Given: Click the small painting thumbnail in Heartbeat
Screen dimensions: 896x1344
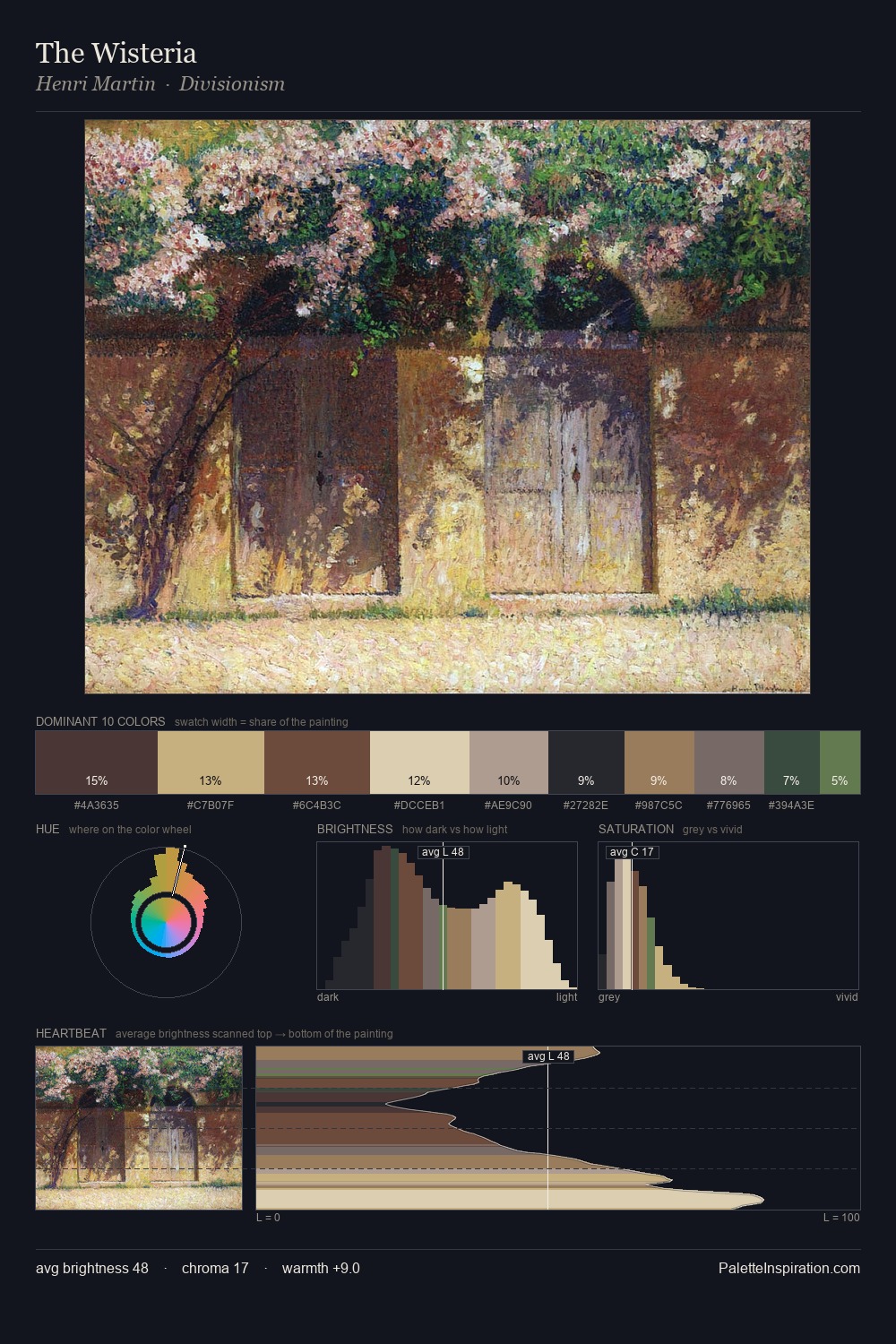Looking at the screenshot, I should 139,1128.
